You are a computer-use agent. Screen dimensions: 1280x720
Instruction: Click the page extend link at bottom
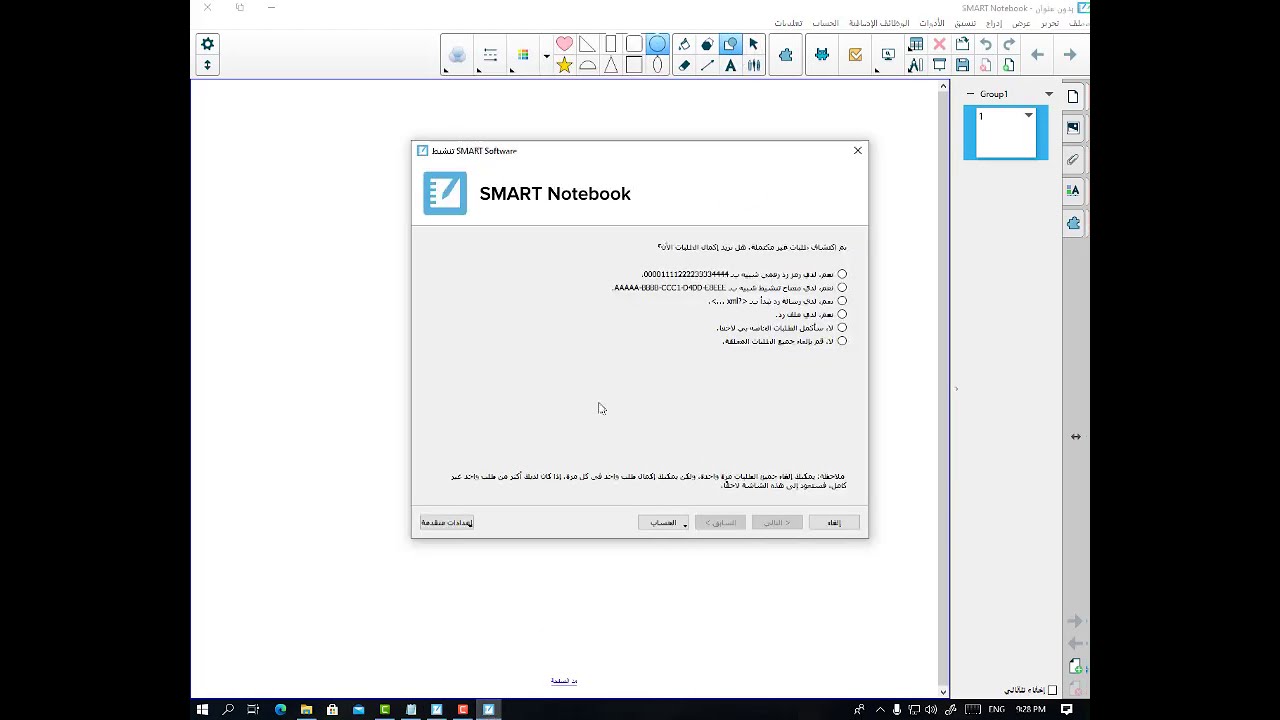[564, 681]
